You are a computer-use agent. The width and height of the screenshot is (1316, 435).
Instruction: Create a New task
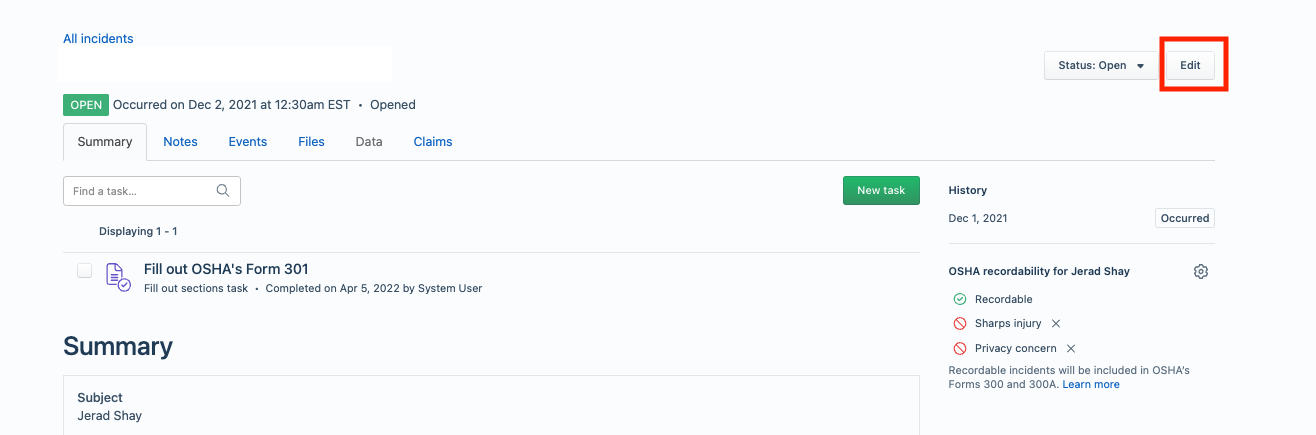[x=881, y=190]
